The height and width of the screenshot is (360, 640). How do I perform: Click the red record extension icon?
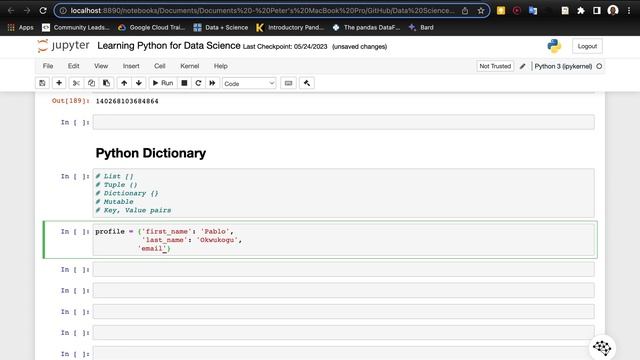tap(517, 11)
